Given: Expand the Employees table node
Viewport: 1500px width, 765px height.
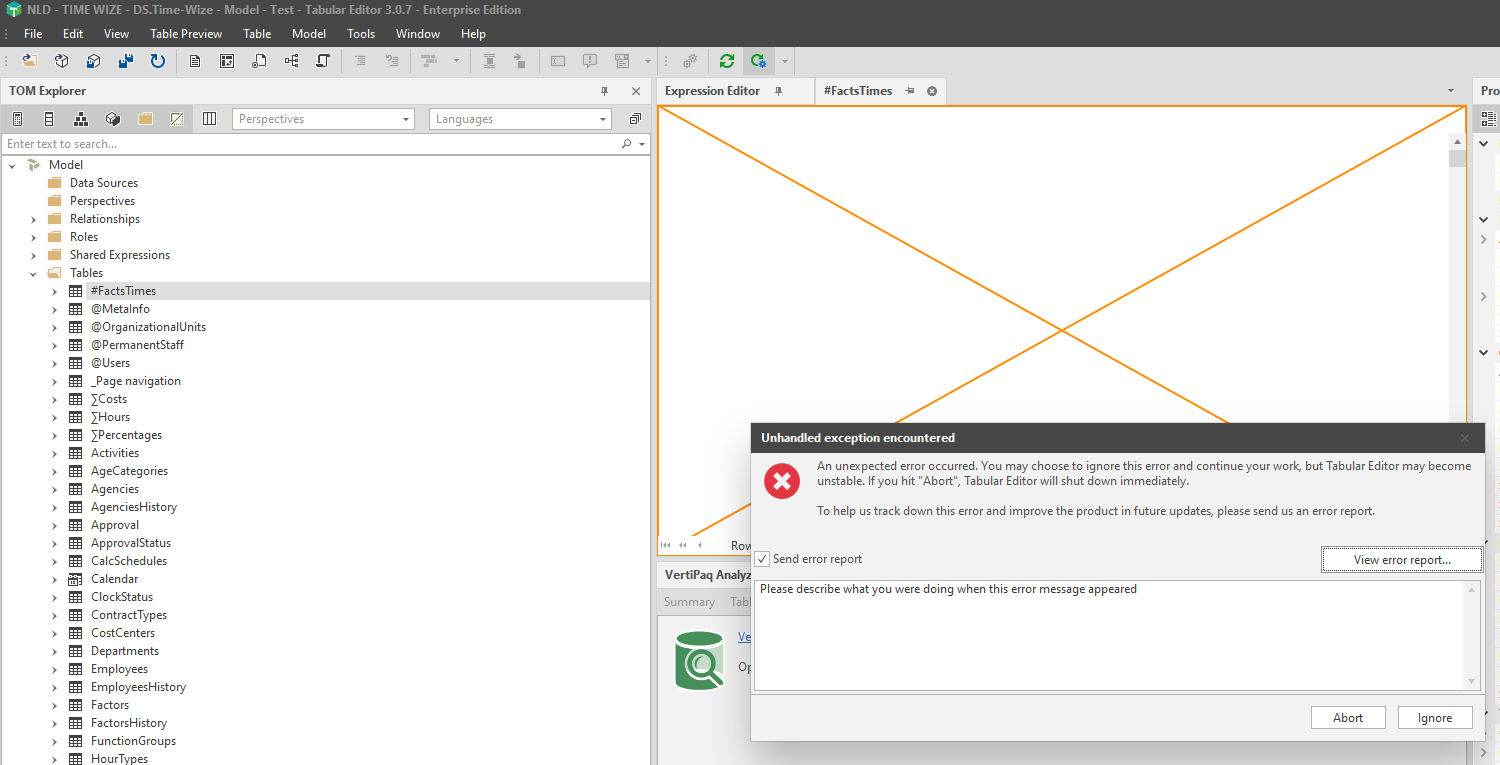Looking at the screenshot, I should click(54, 669).
